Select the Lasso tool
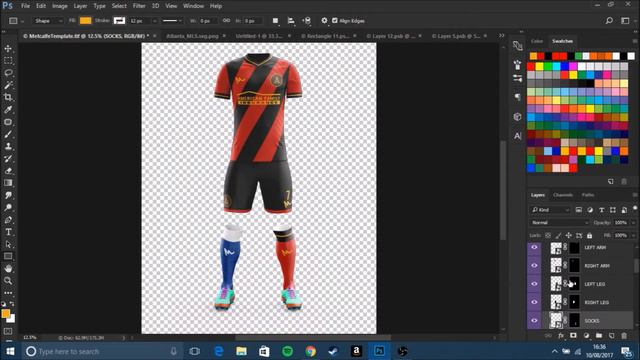The image size is (640, 360). pos(8,73)
